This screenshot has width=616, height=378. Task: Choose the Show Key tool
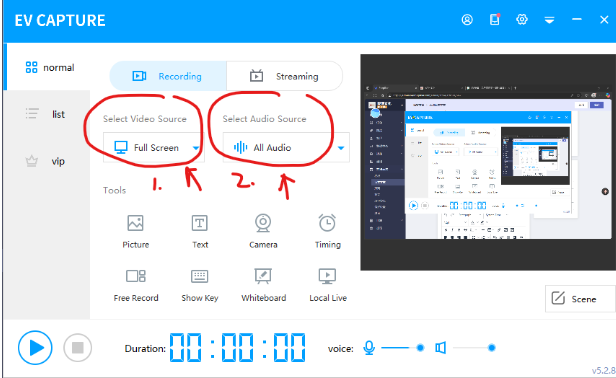coord(200,285)
